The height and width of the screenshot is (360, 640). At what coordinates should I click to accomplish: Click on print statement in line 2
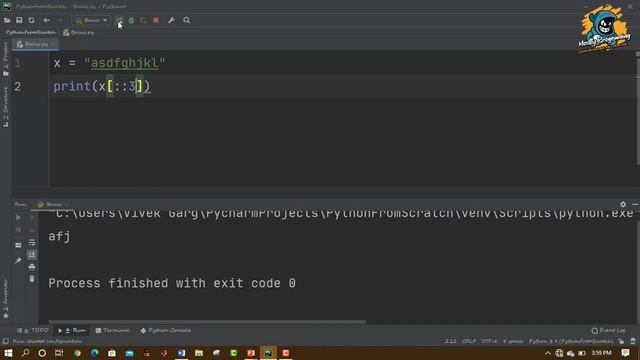(x=102, y=86)
